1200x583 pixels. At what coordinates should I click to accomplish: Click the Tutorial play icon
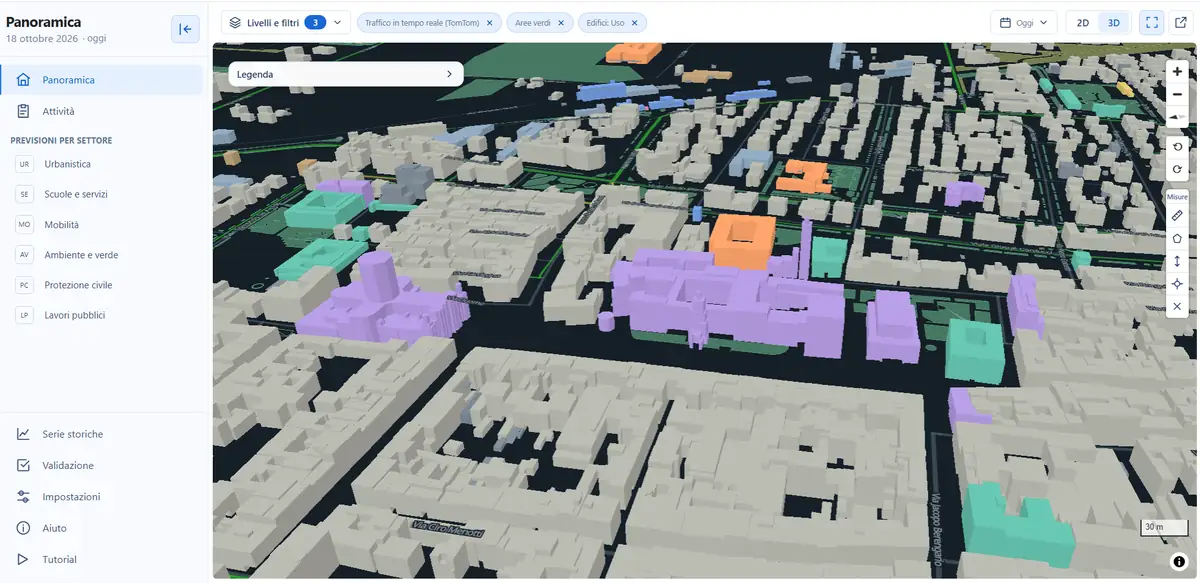coord(23,559)
